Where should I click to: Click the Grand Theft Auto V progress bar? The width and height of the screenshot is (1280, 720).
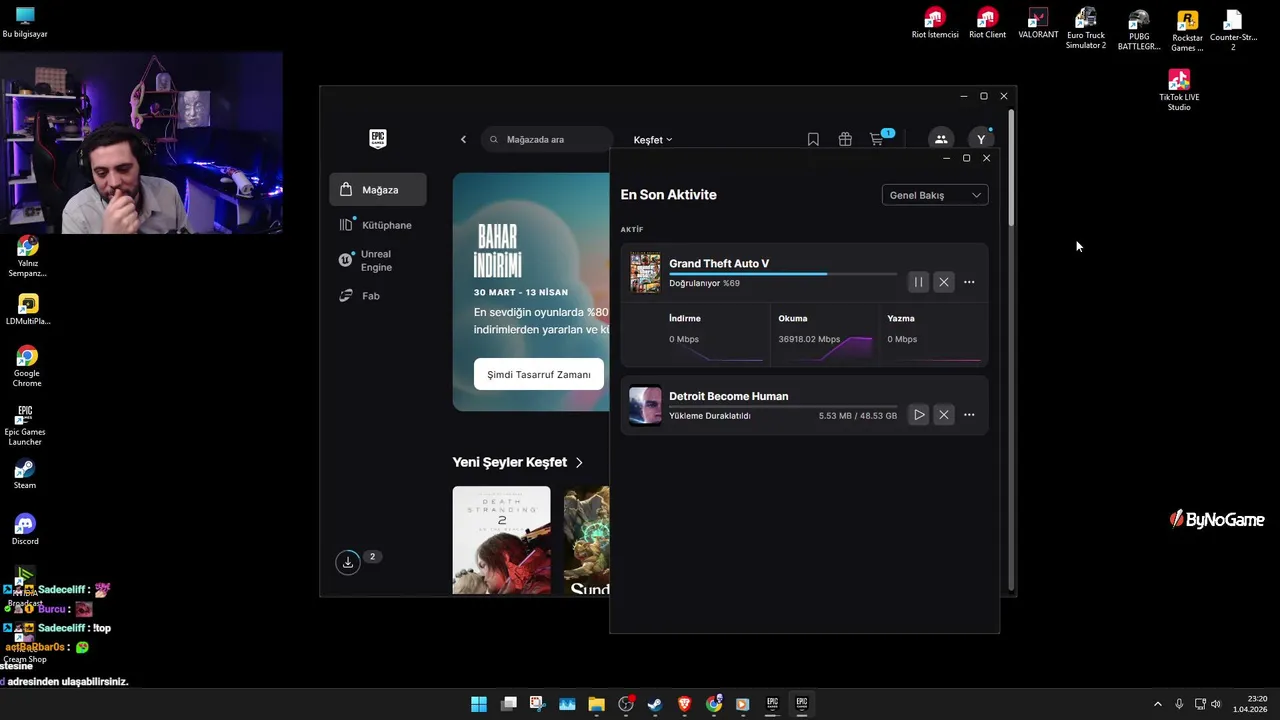pos(783,273)
